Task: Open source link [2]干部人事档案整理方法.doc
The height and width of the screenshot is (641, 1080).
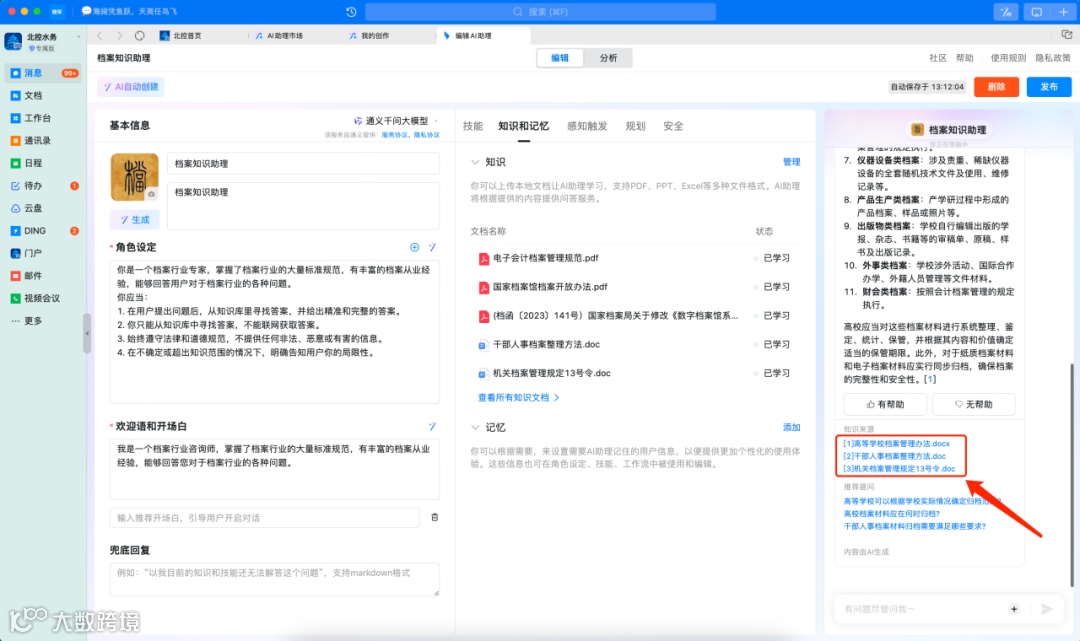Action: tap(895, 456)
